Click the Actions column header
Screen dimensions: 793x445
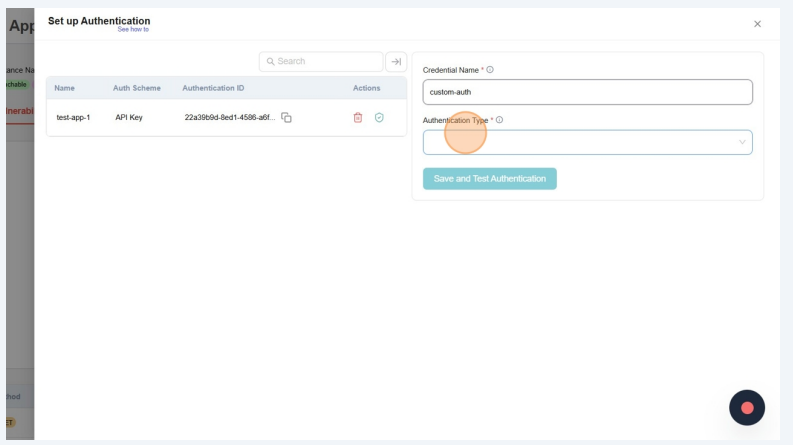pyautogui.click(x=366, y=88)
